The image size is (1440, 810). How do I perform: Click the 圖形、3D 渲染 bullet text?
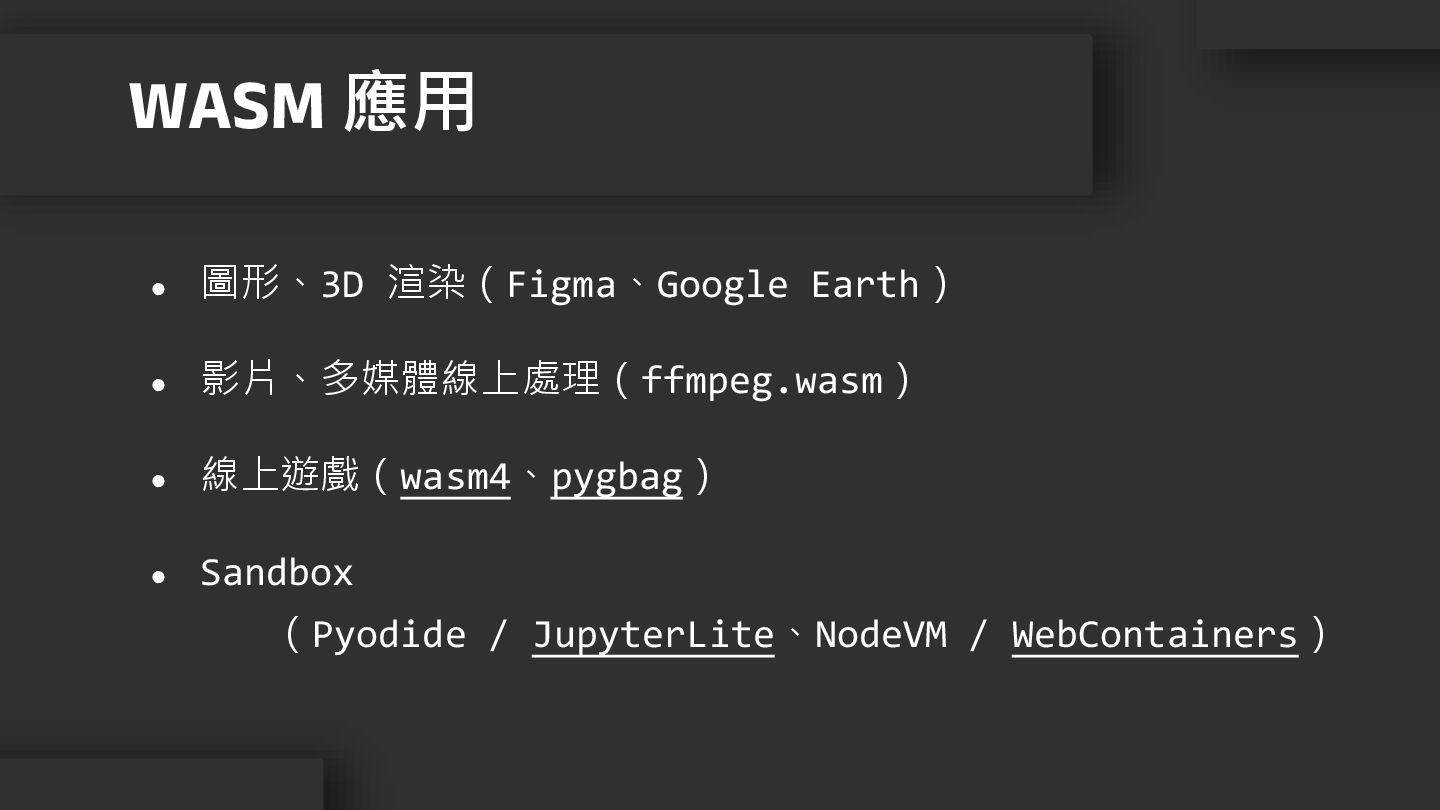coord(334,284)
